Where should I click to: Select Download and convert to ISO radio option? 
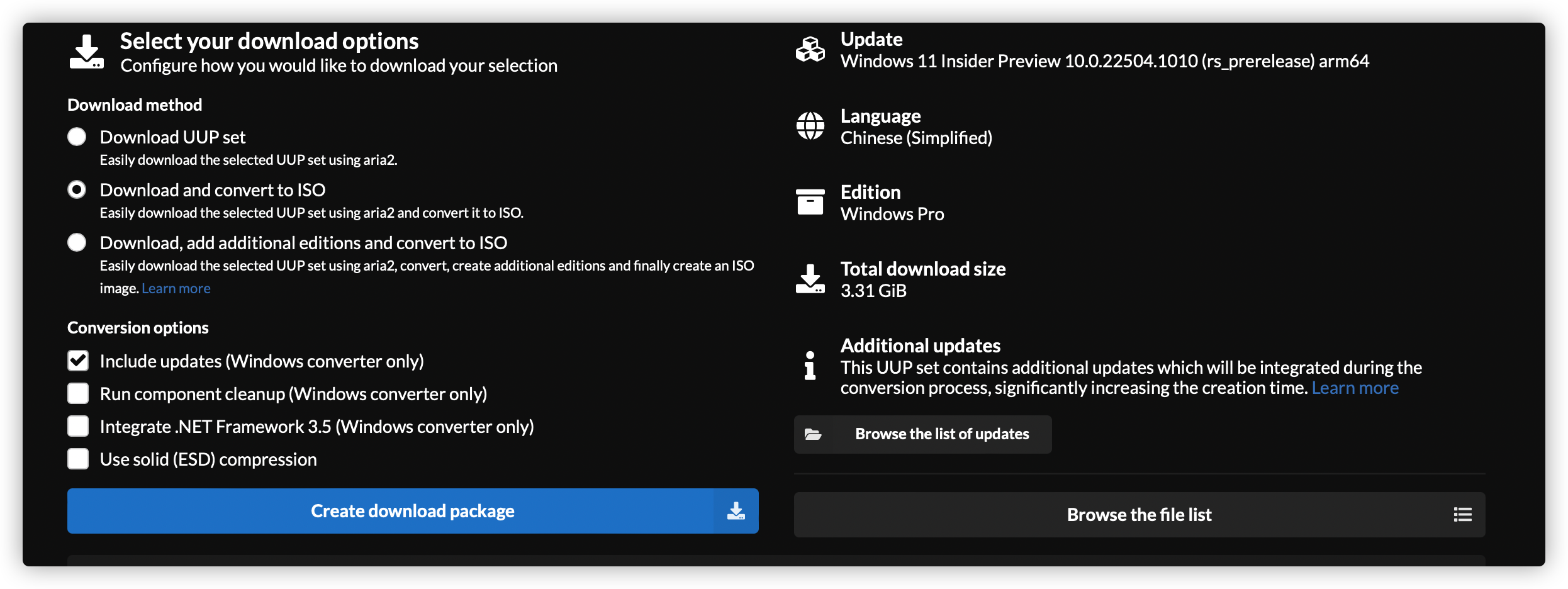[77, 190]
